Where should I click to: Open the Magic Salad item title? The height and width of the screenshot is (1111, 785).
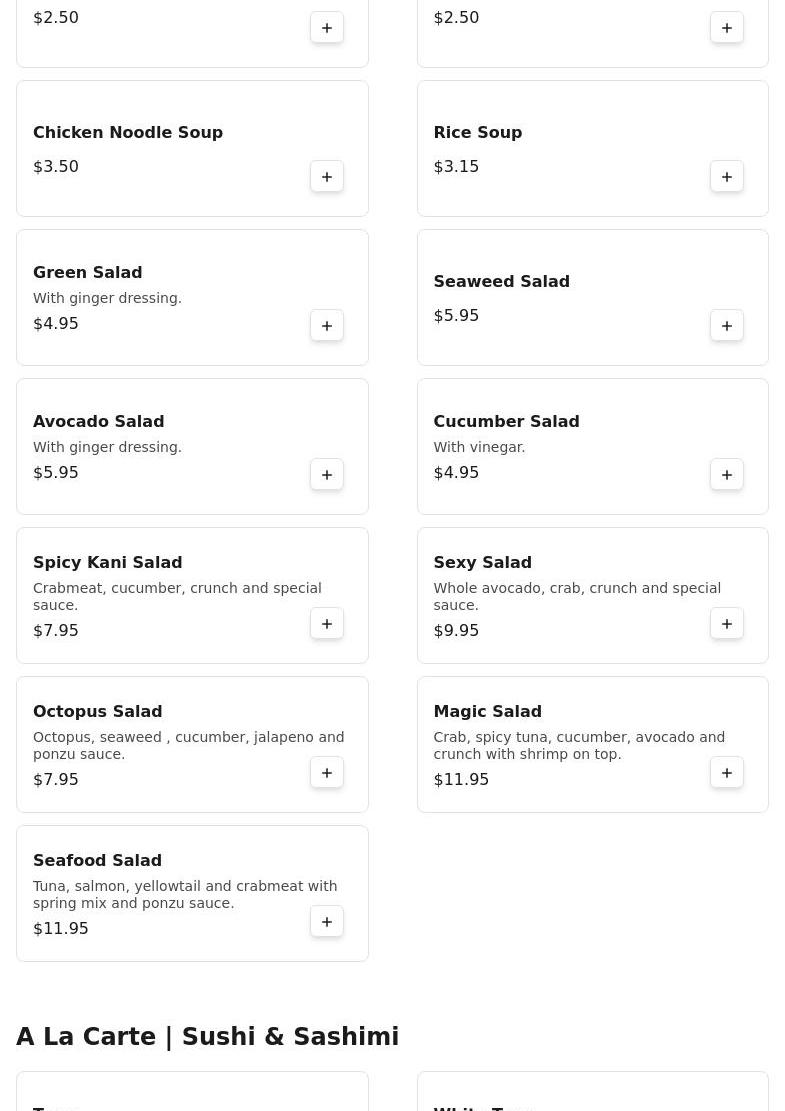[x=487, y=712]
